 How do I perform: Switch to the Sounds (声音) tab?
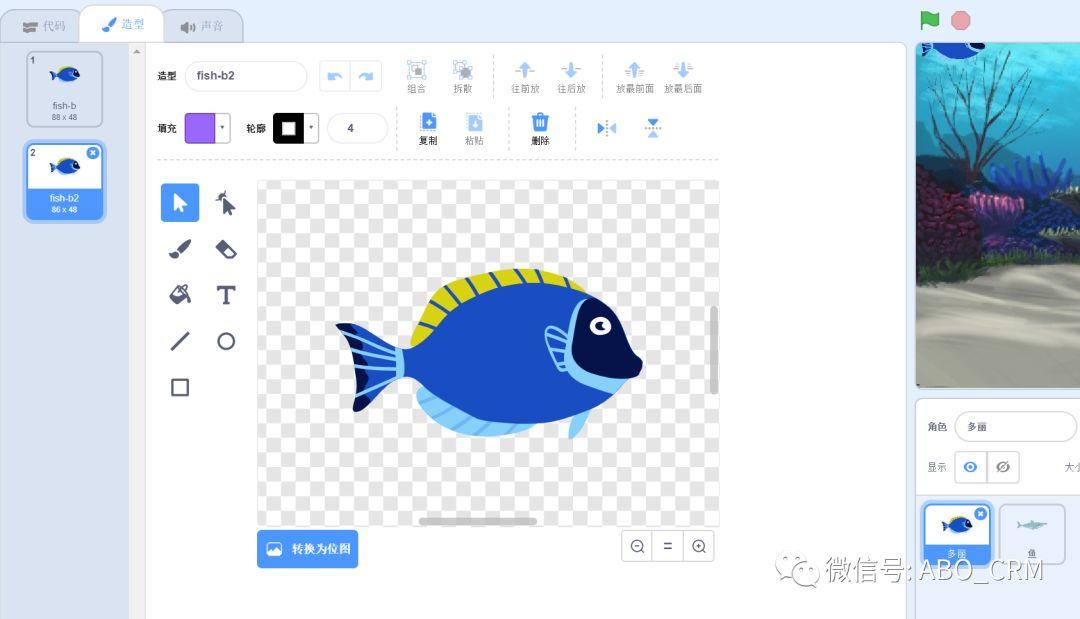click(x=202, y=26)
